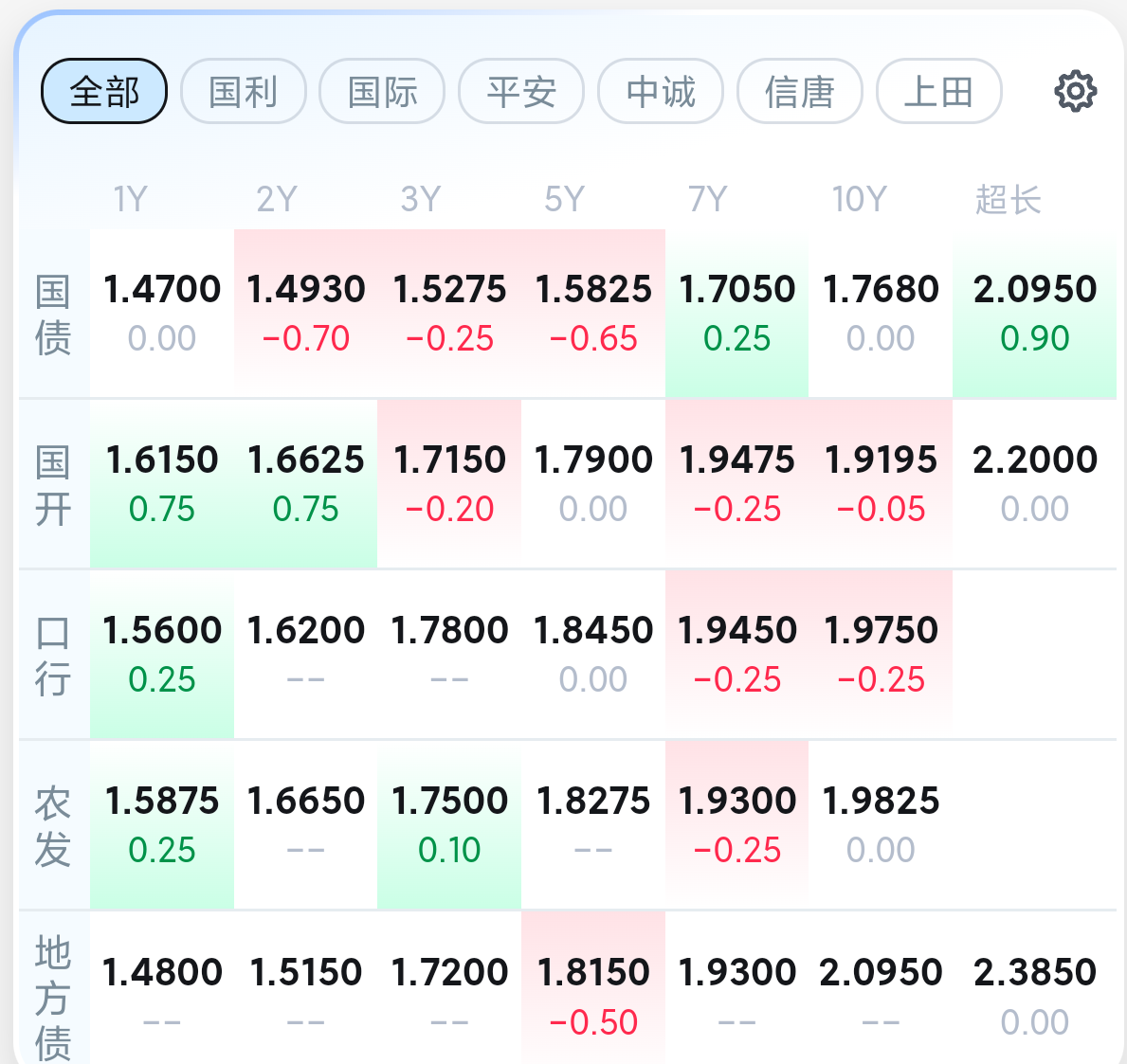Open the settings gear icon
This screenshot has width=1127, height=1064.
[1075, 92]
